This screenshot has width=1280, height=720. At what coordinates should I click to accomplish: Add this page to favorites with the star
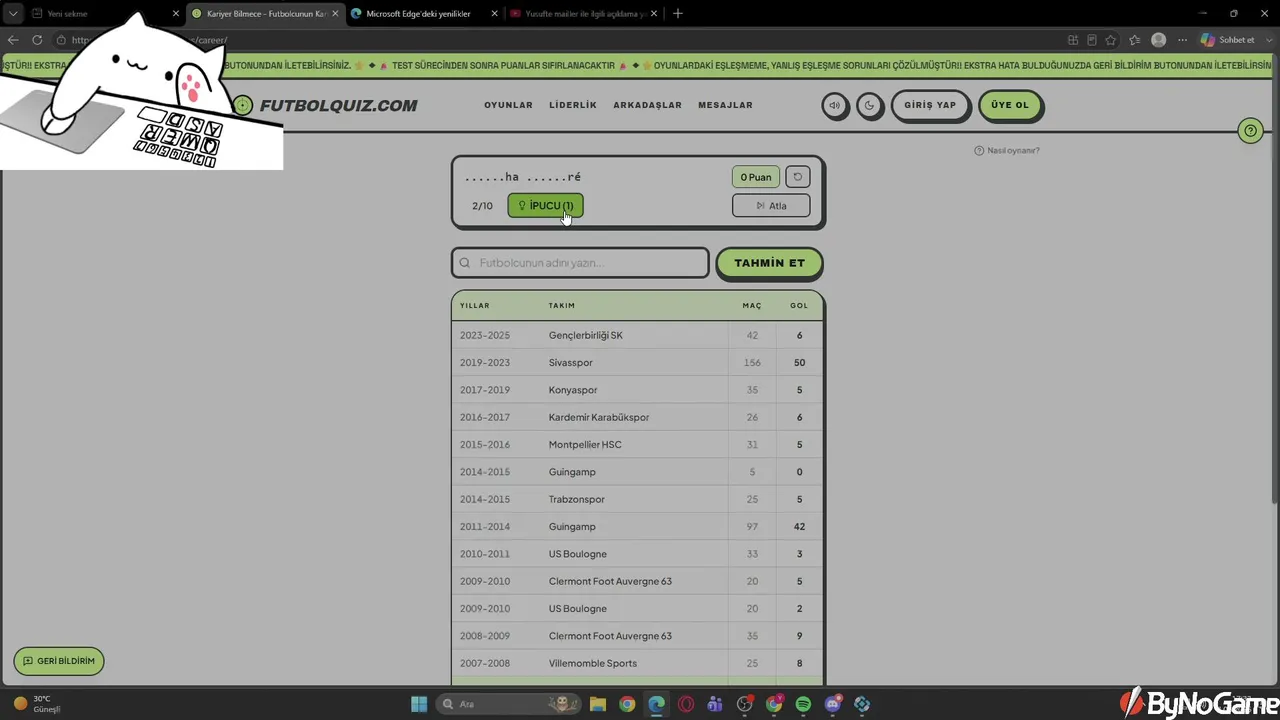tap(1111, 40)
